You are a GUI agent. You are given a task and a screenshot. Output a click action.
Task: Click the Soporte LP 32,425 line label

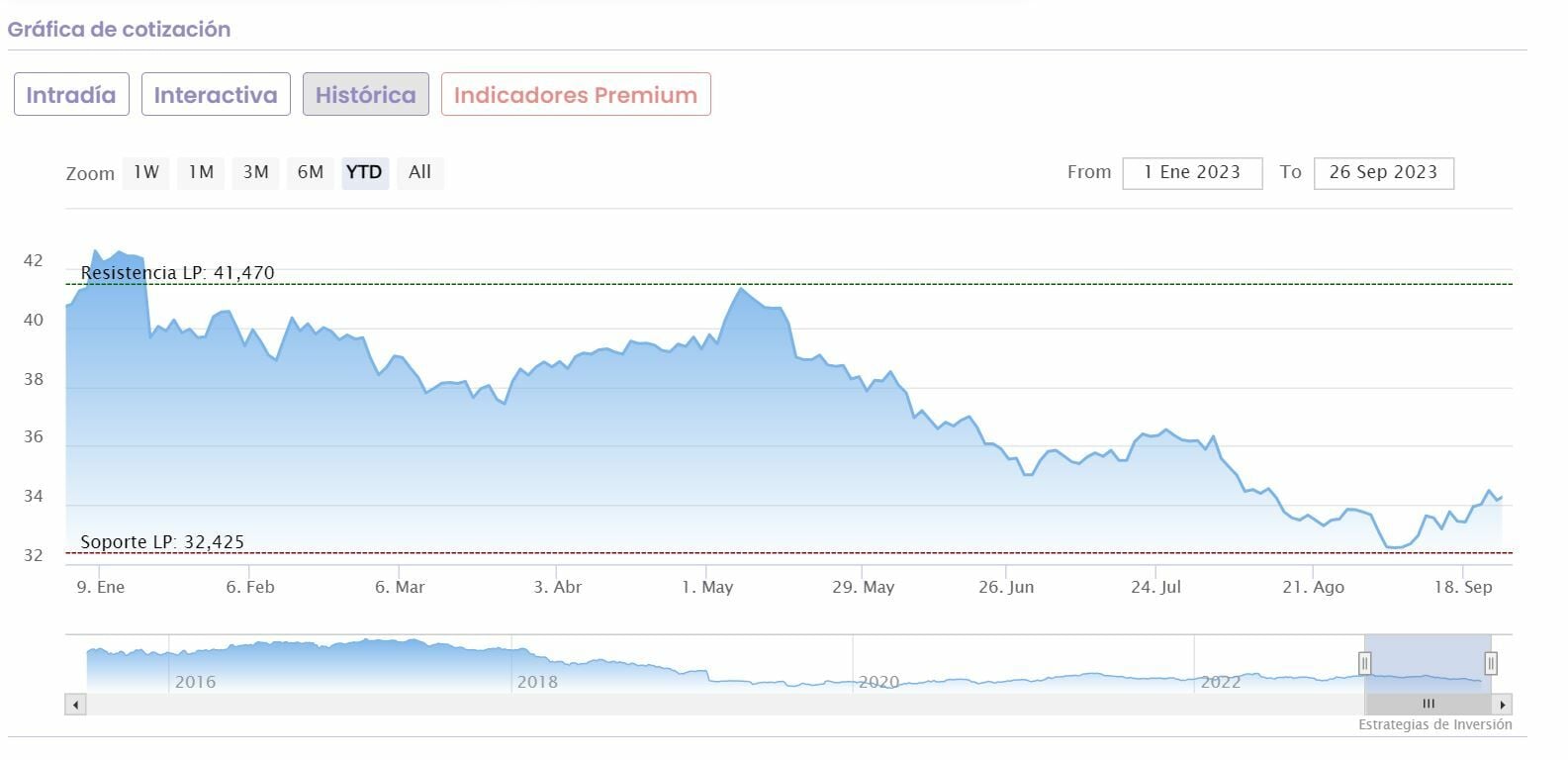point(162,542)
